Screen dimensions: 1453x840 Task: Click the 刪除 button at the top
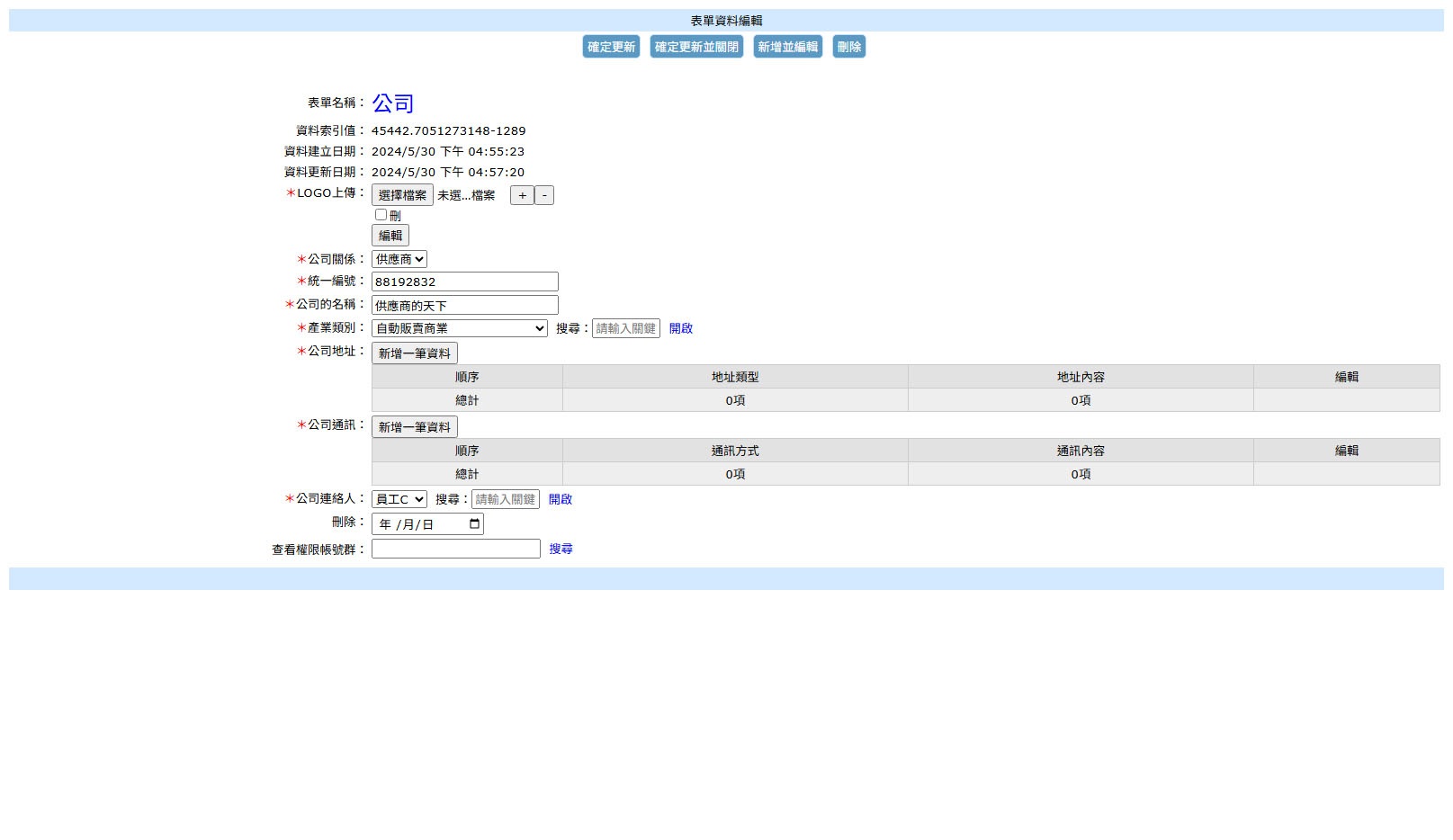[x=849, y=47]
